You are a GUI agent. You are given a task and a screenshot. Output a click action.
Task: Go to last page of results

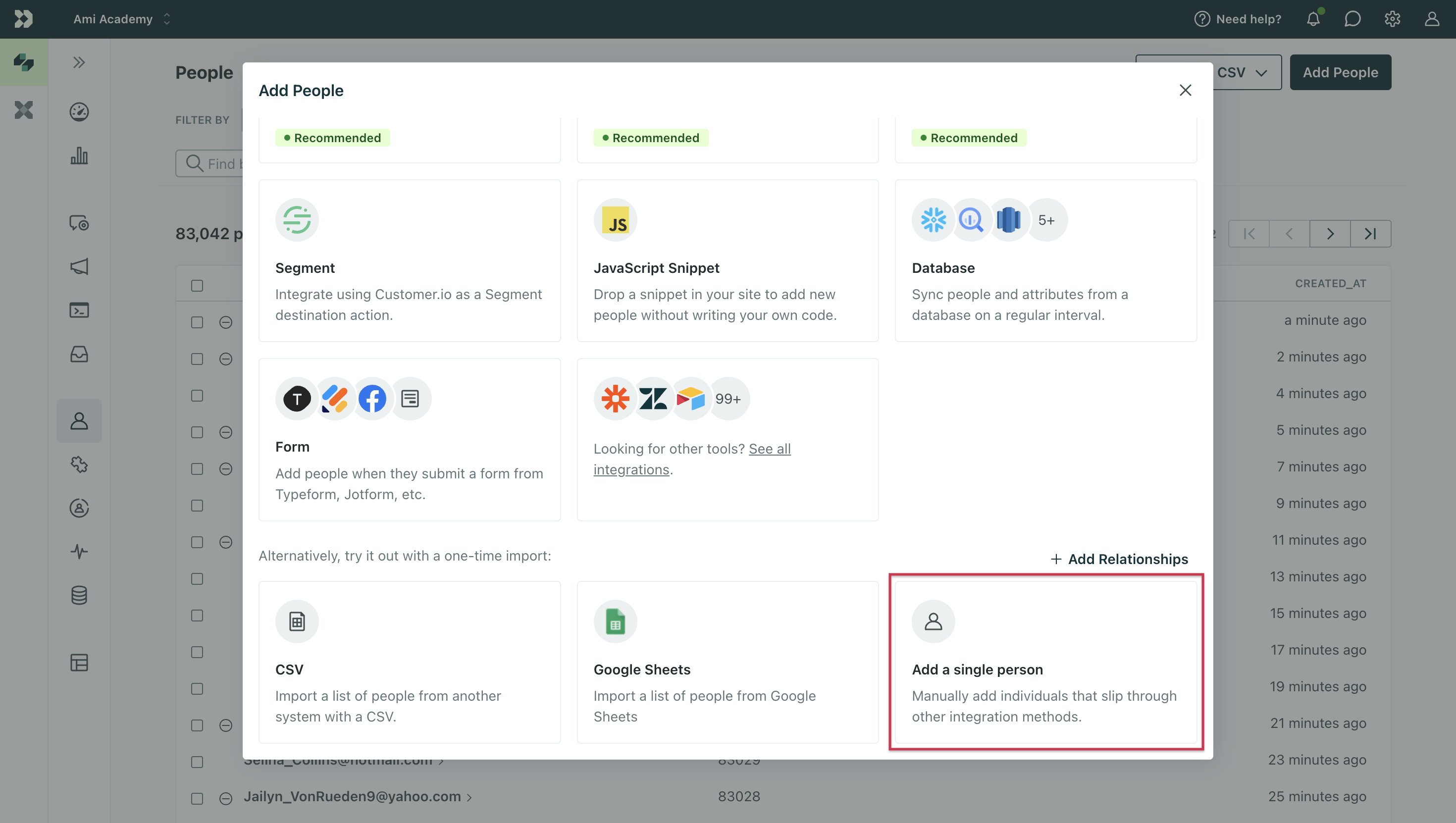pyautogui.click(x=1371, y=233)
